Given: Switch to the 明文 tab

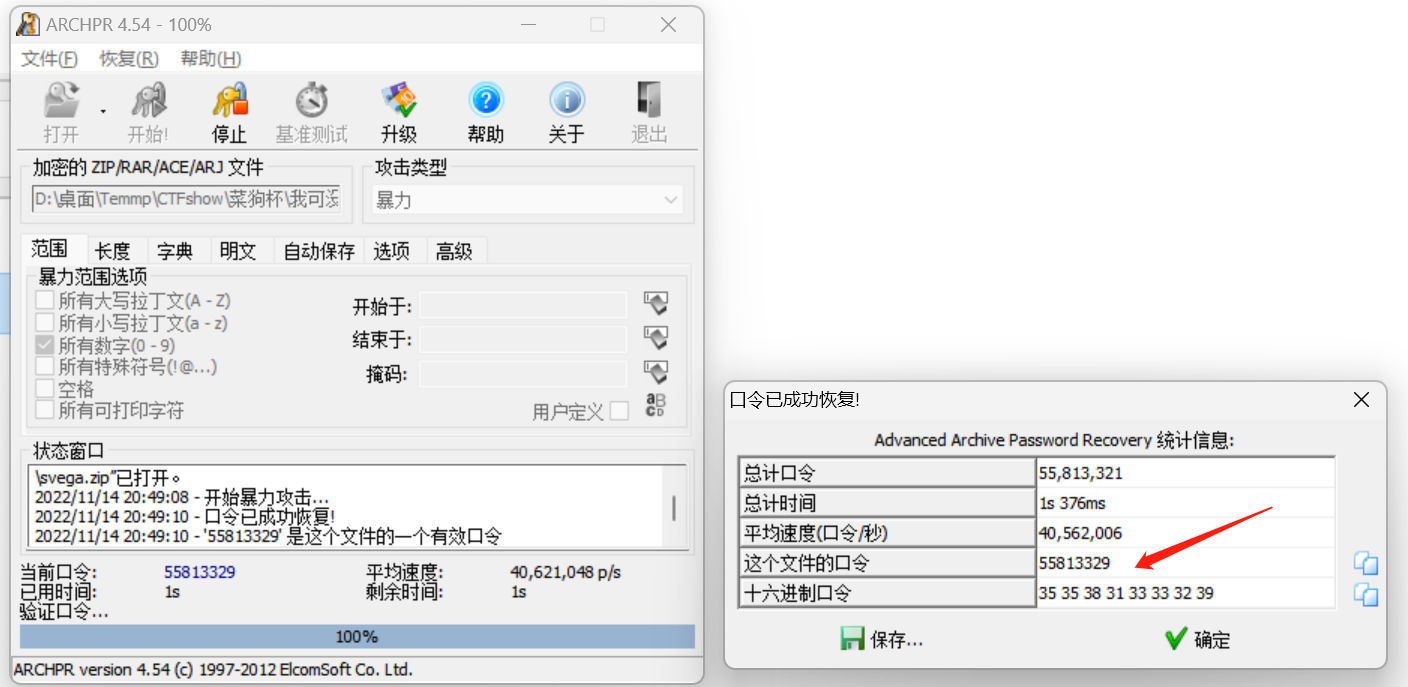Looking at the screenshot, I should pyautogui.click(x=238, y=251).
